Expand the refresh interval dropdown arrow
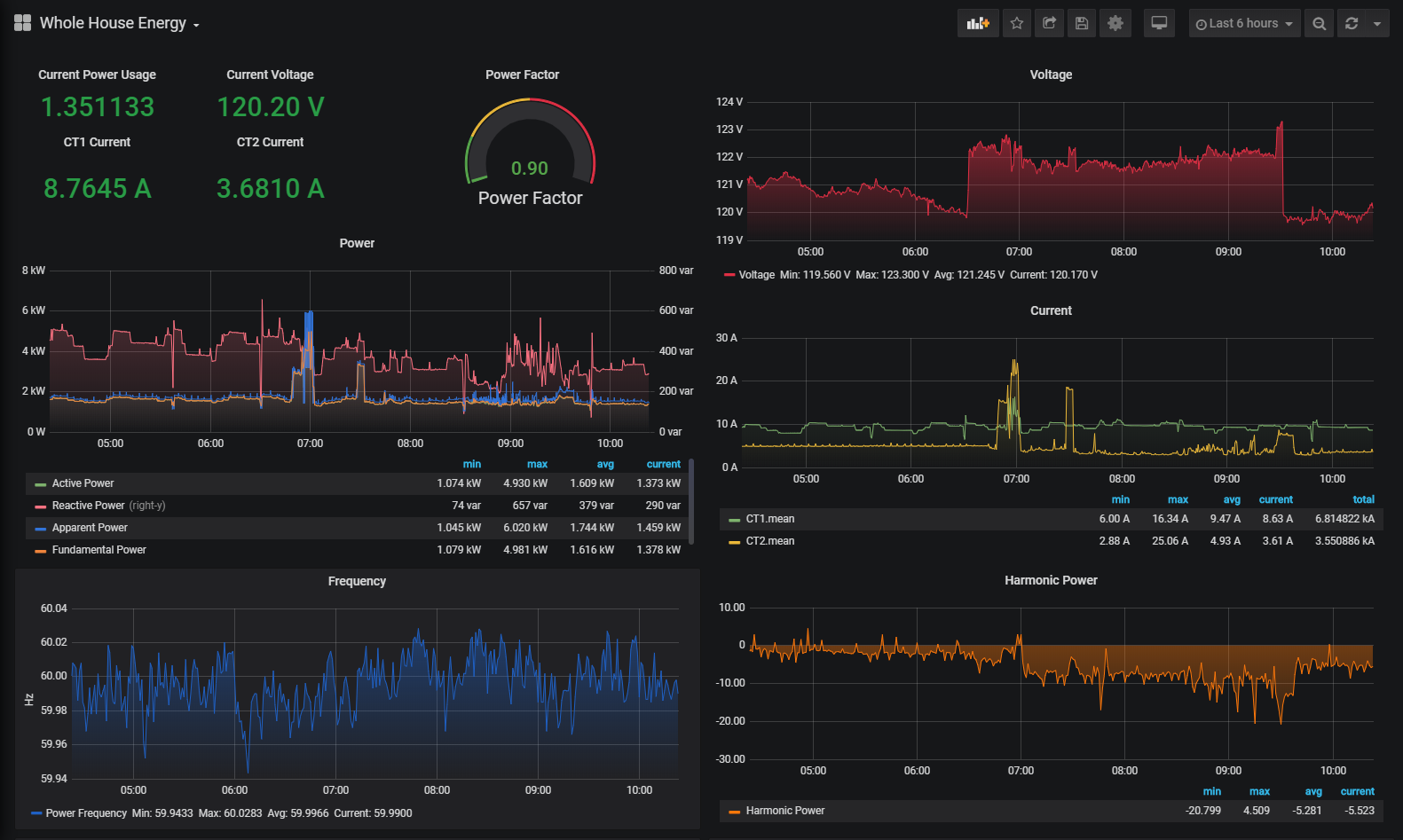Viewport: 1403px width, 840px height. tap(1377, 24)
